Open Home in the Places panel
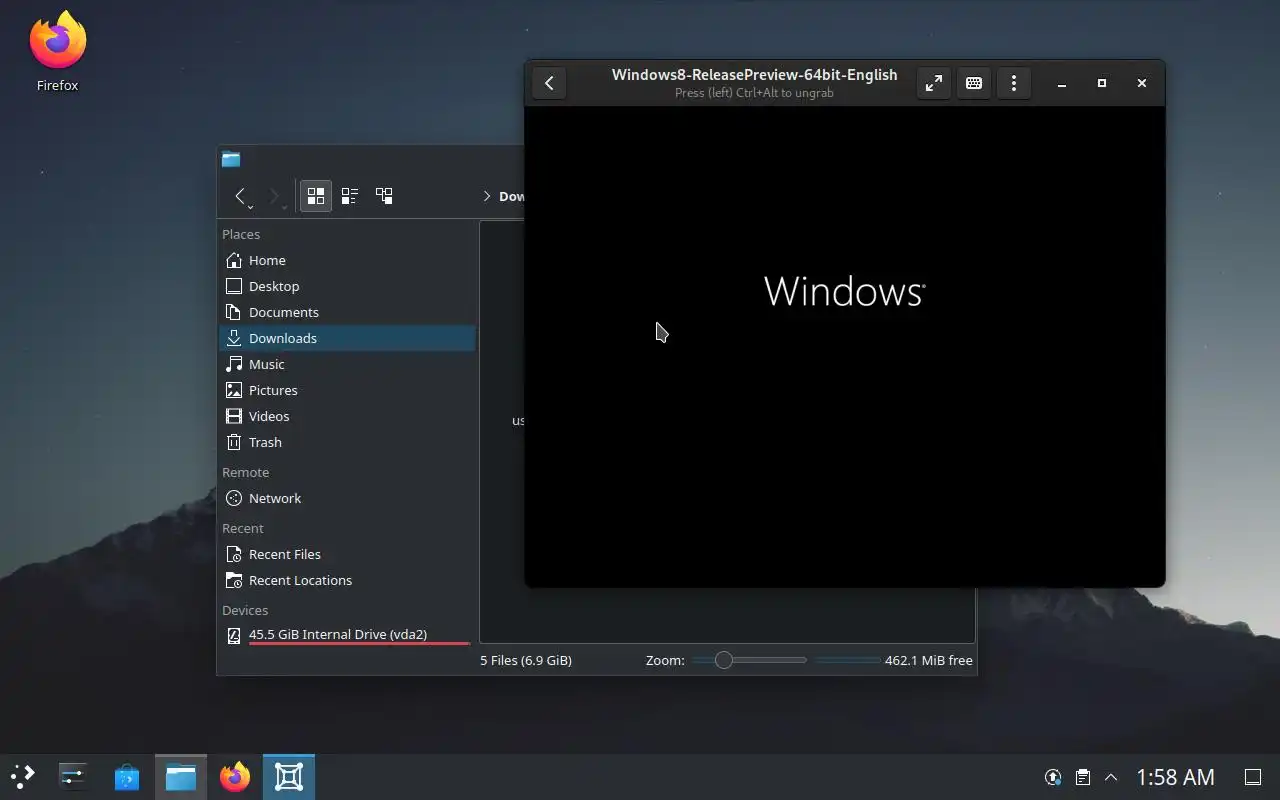Viewport: 1280px width, 800px height. [x=347, y=260]
